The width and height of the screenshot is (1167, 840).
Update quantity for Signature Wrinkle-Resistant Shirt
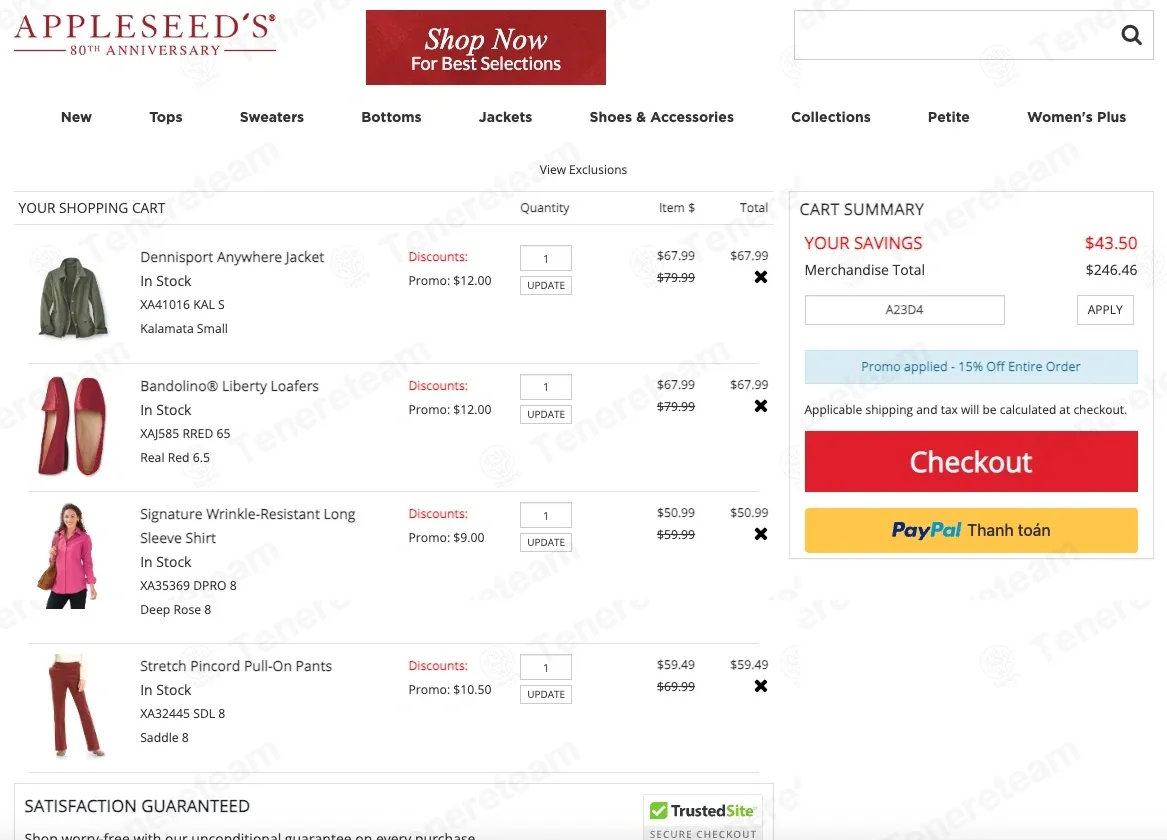click(546, 542)
